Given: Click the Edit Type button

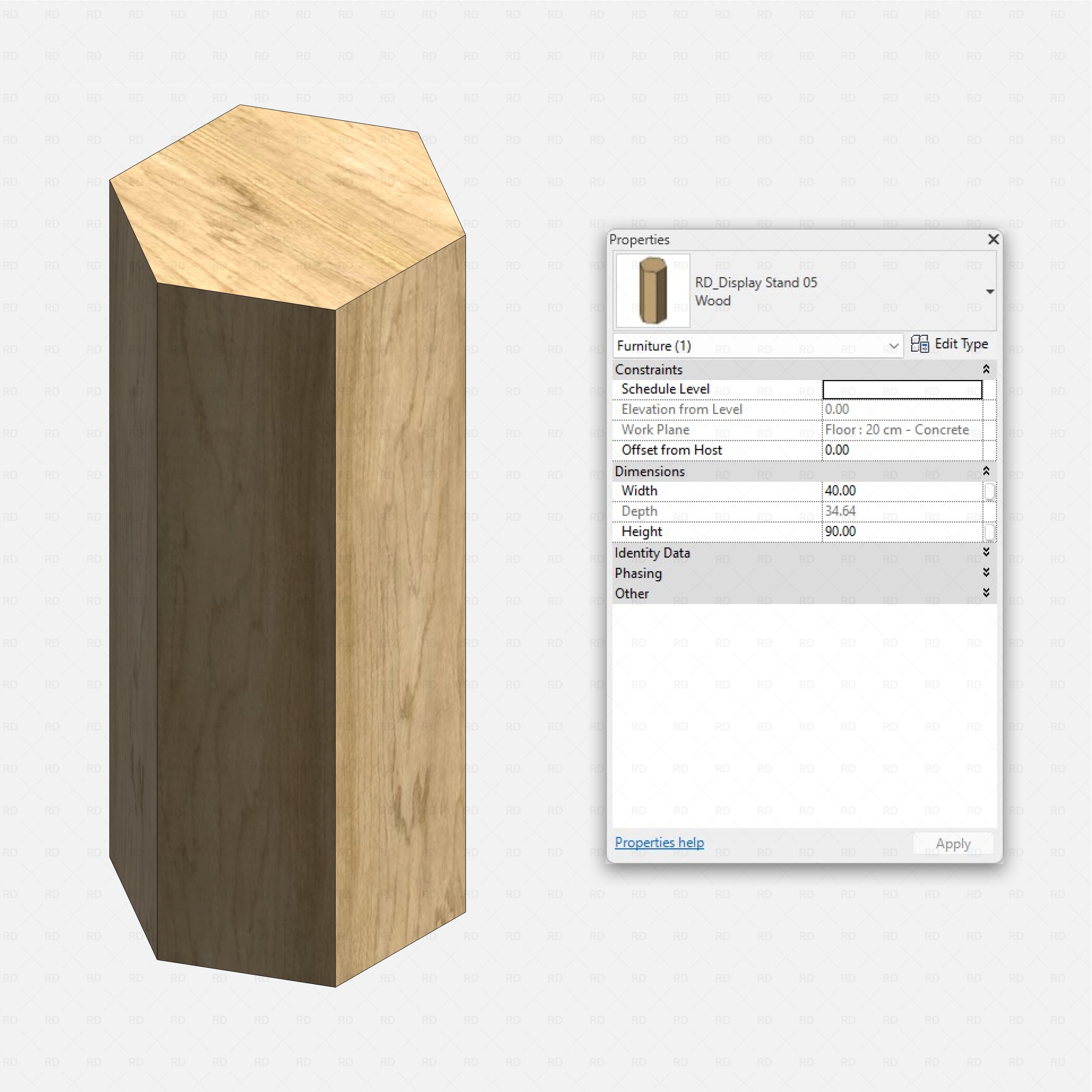Looking at the screenshot, I should point(950,344).
